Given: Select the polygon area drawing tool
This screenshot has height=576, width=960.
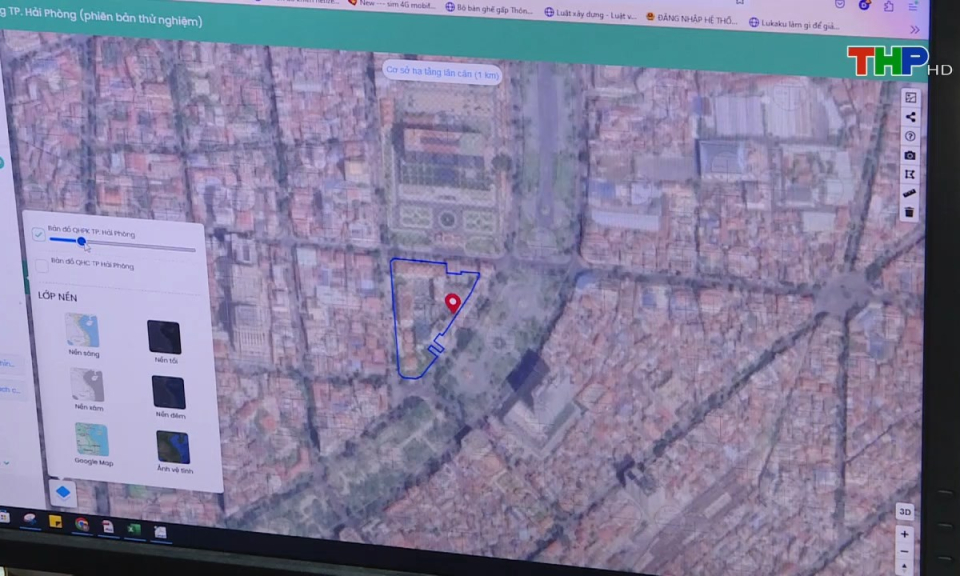Looking at the screenshot, I should click(x=910, y=174).
